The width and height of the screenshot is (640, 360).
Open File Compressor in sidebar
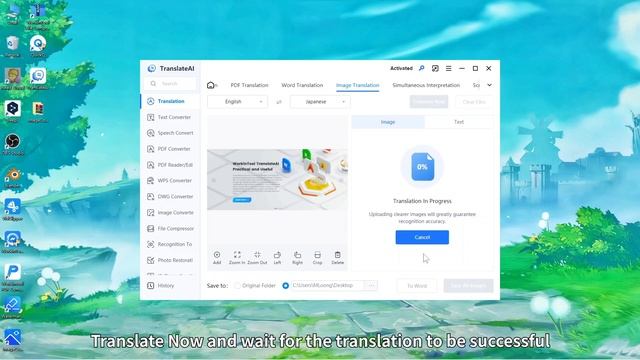(x=170, y=229)
